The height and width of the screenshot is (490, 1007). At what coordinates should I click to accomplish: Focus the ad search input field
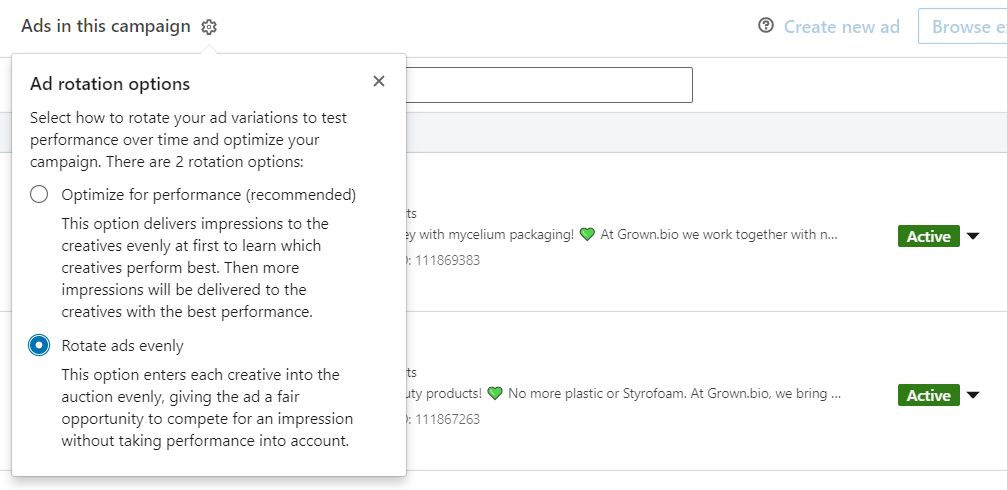click(x=549, y=85)
